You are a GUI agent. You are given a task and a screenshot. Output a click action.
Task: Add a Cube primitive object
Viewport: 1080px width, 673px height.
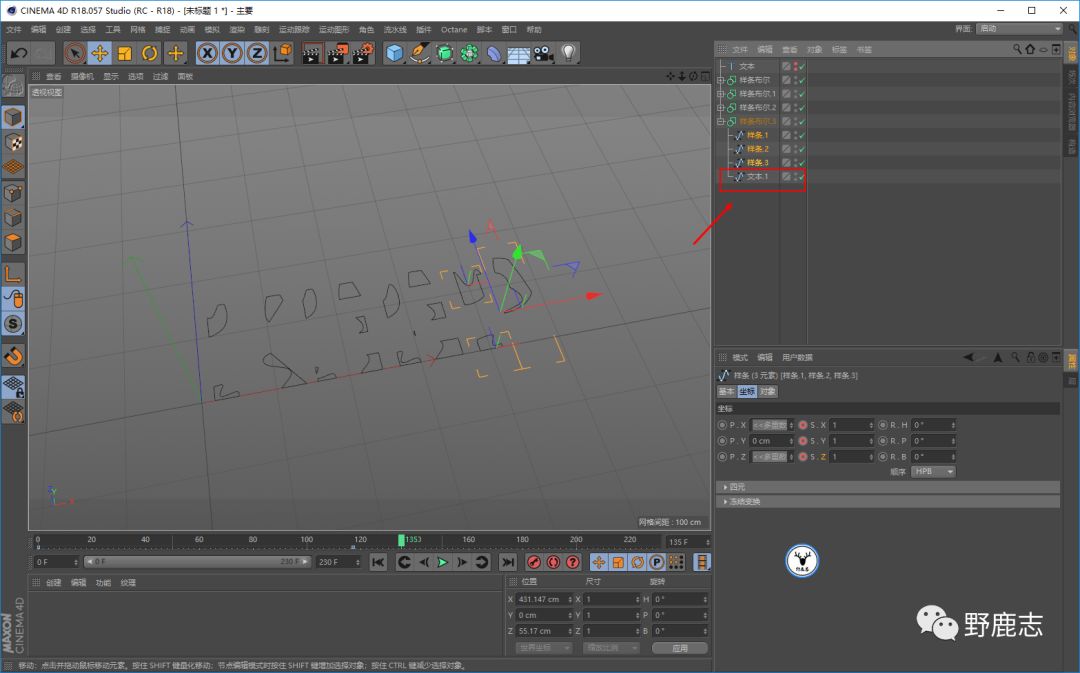[x=395, y=53]
